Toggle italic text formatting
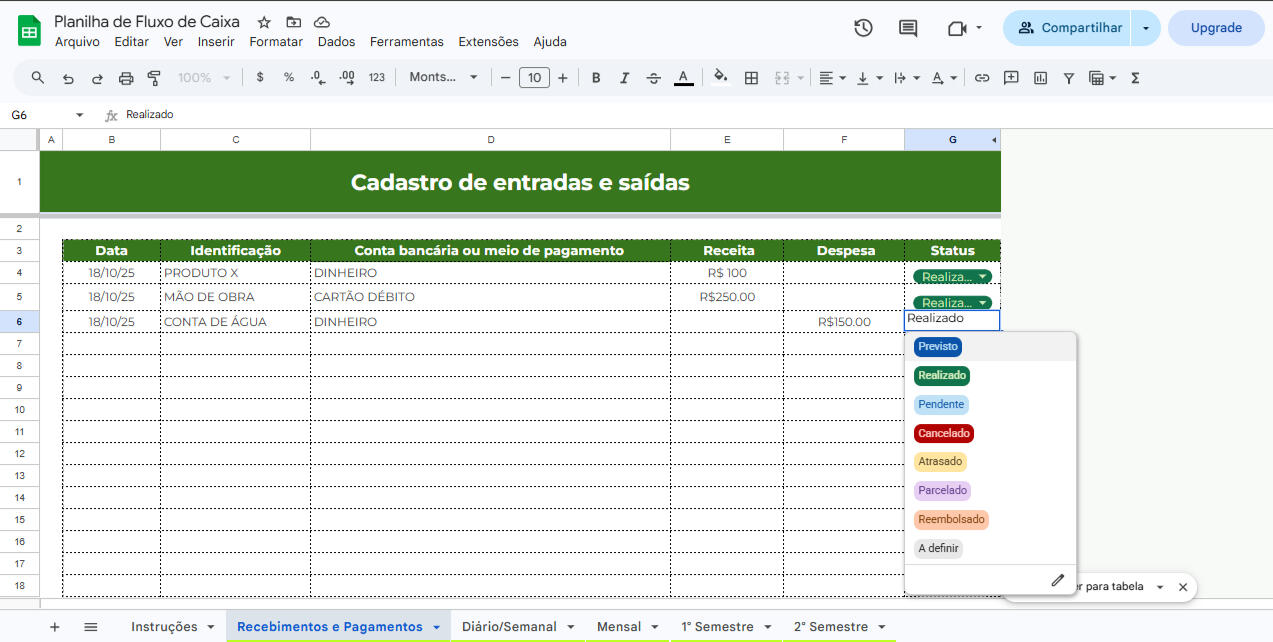1273x642 pixels. (625, 78)
